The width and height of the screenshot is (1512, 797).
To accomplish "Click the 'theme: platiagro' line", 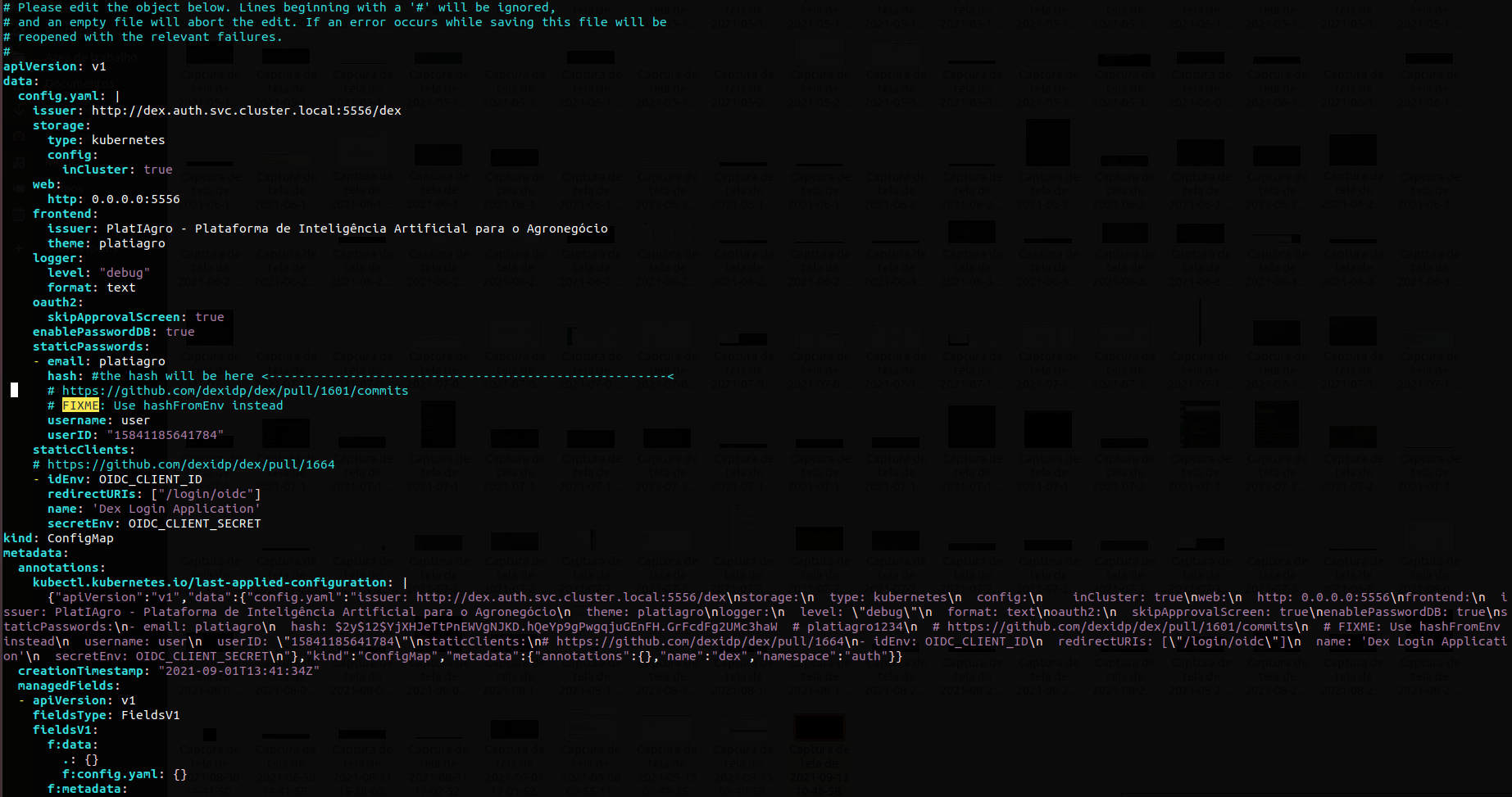I will point(107,243).
